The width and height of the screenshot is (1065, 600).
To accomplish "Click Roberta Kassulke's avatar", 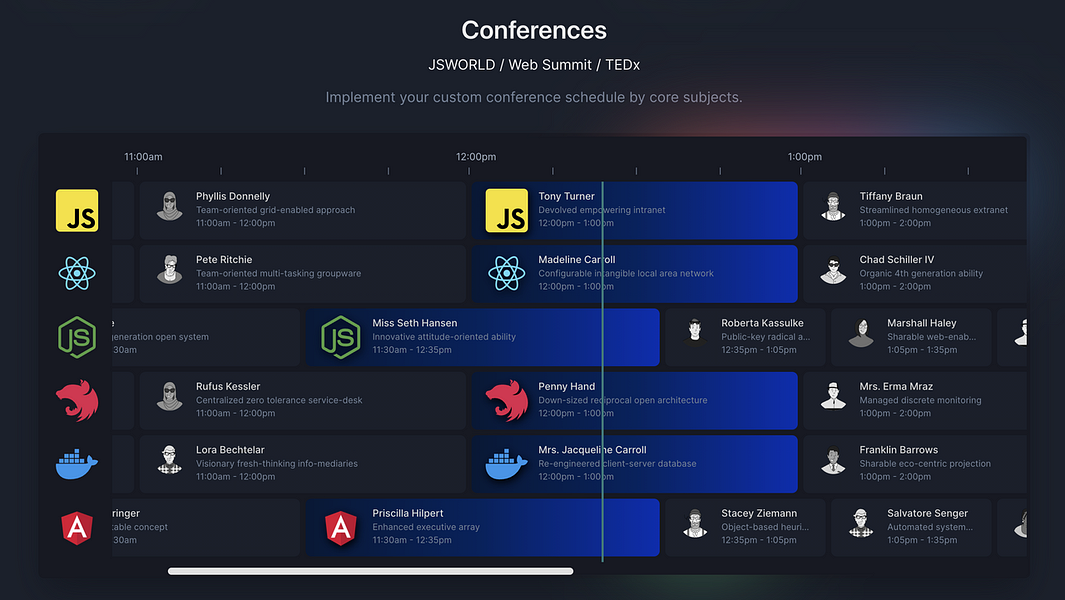I will [x=695, y=333].
